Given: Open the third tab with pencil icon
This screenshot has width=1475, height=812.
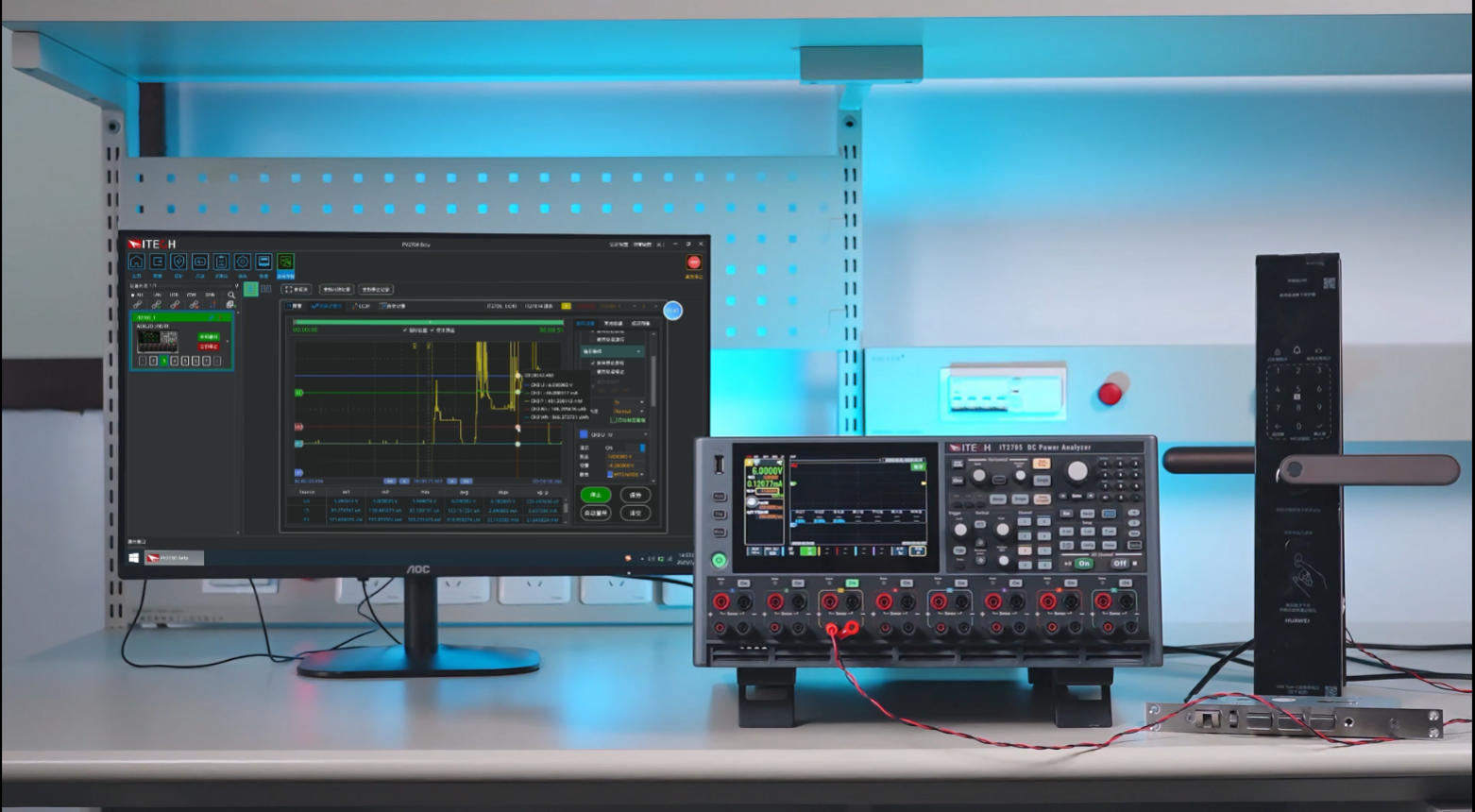Looking at the screenshot, I should click(362, 306).
